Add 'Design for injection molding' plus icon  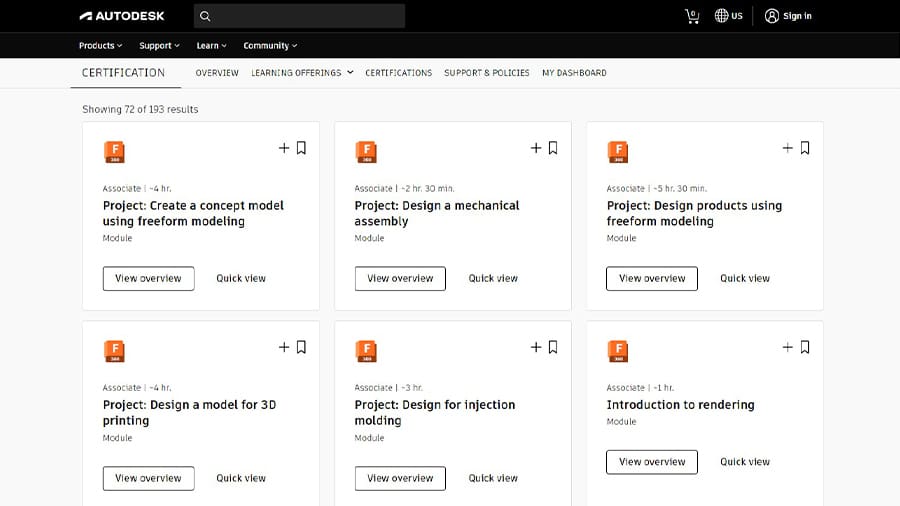coord(536,347)
